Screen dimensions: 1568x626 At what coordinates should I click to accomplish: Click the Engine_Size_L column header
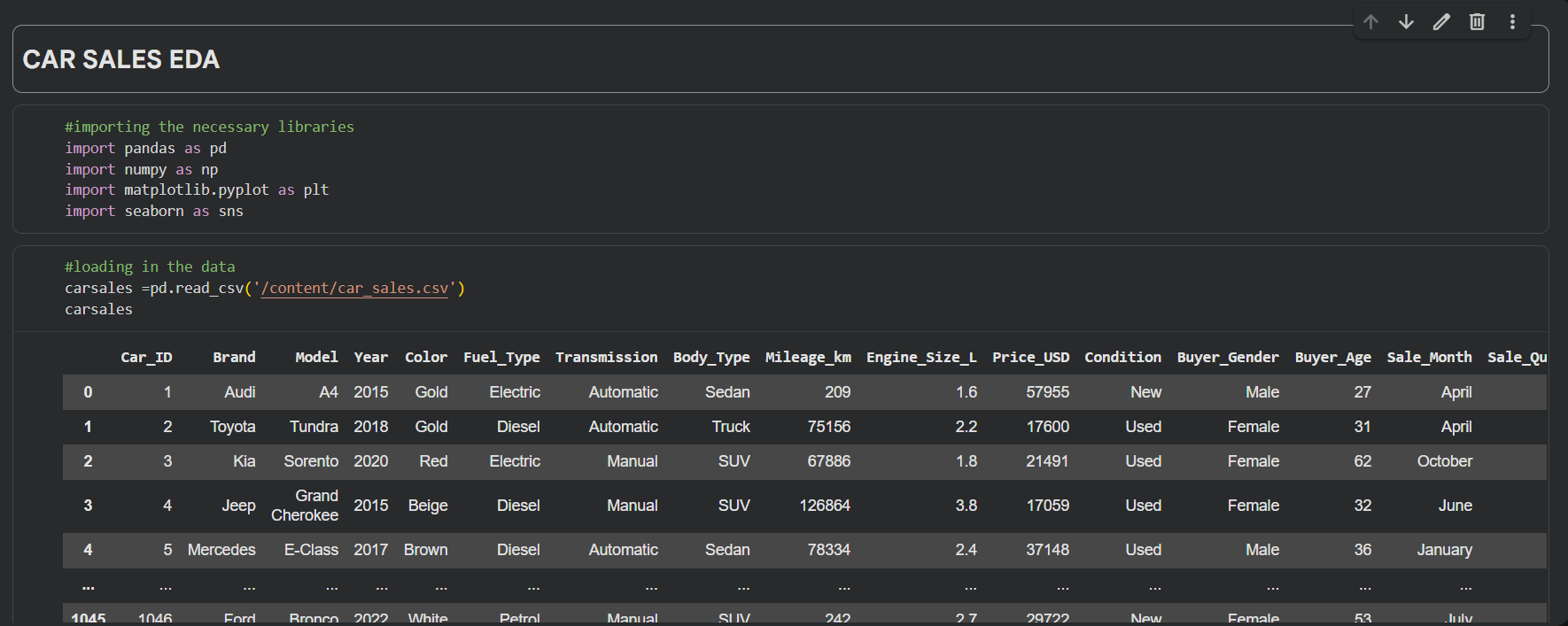[921, 357]
